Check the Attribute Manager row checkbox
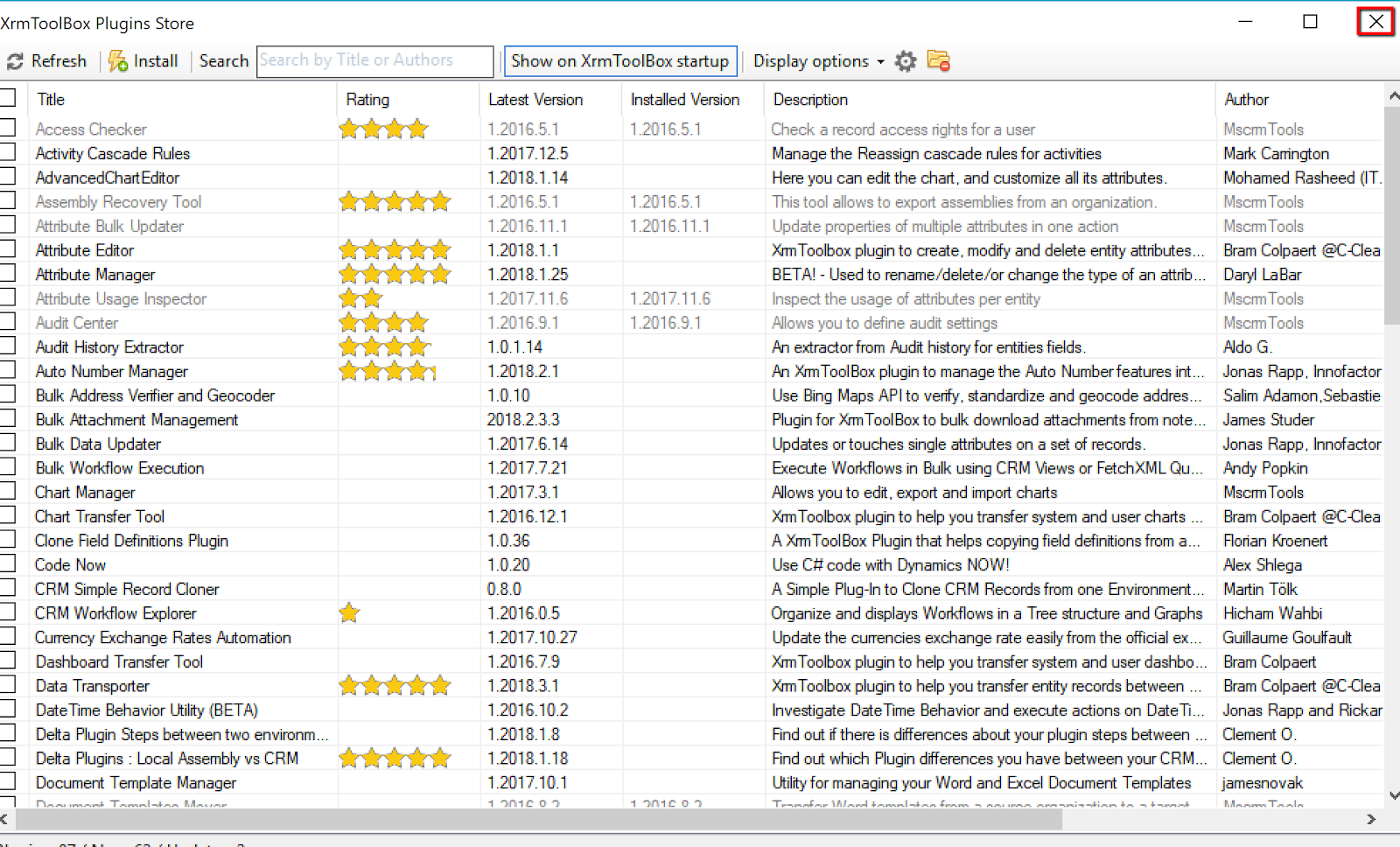 (8, 274)
